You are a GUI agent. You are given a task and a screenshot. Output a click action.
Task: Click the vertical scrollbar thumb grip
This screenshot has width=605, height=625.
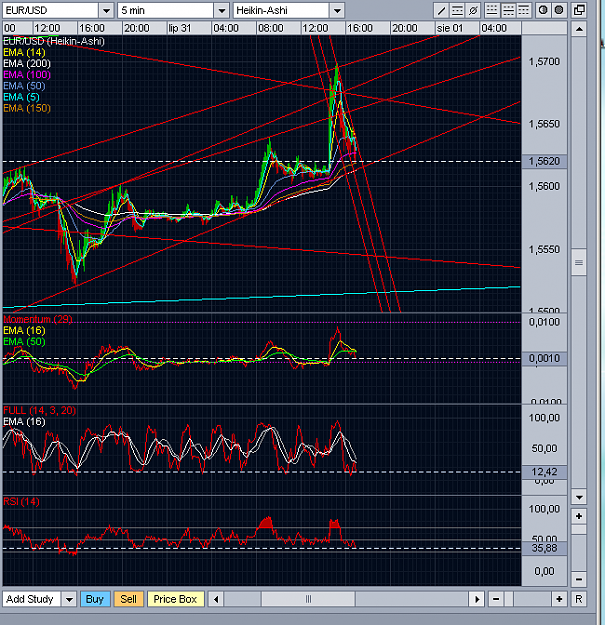(579, 262)
